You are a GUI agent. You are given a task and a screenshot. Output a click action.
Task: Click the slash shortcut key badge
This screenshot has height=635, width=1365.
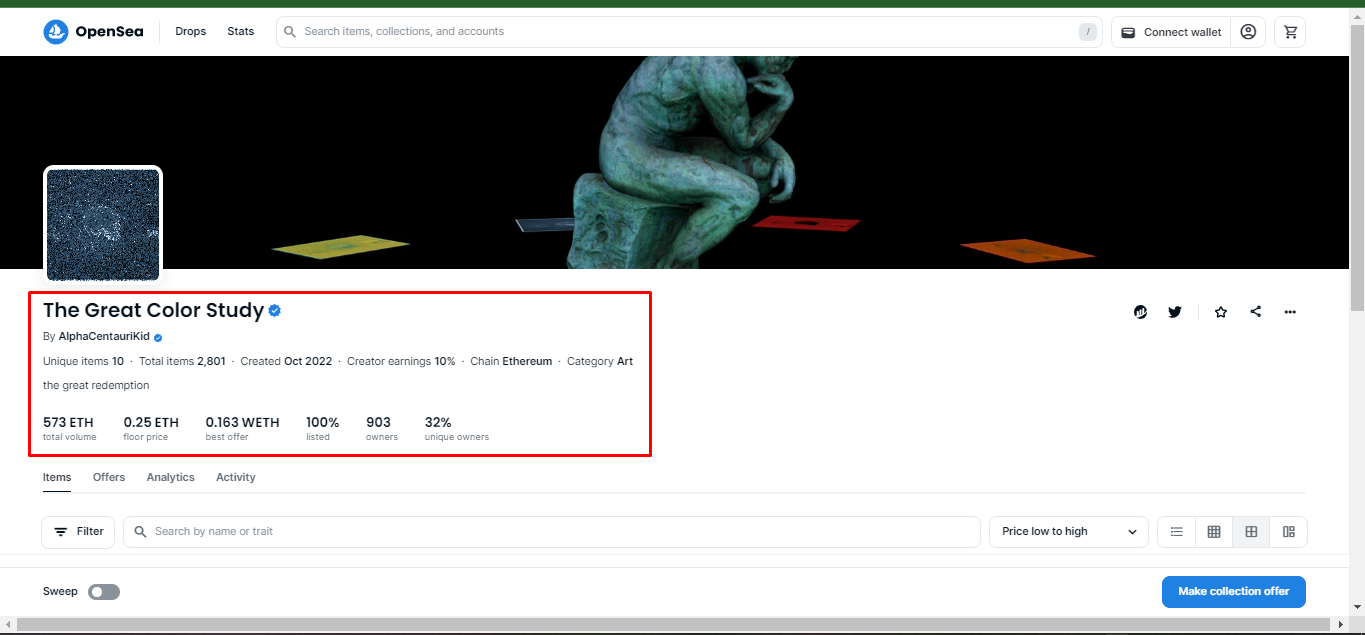[x=1088, y=32]
